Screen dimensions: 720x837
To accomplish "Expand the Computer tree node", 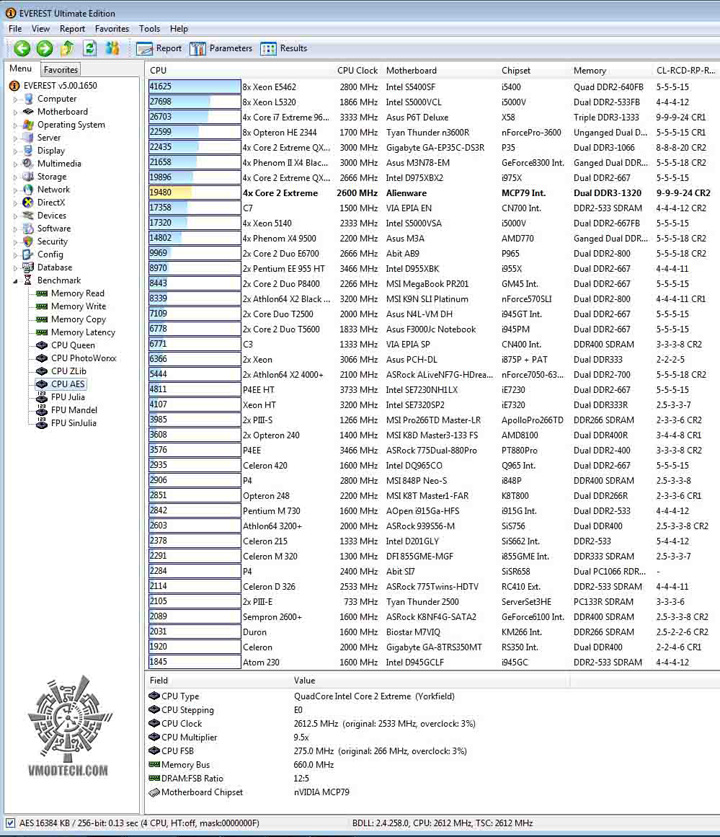I will point(15,99).
